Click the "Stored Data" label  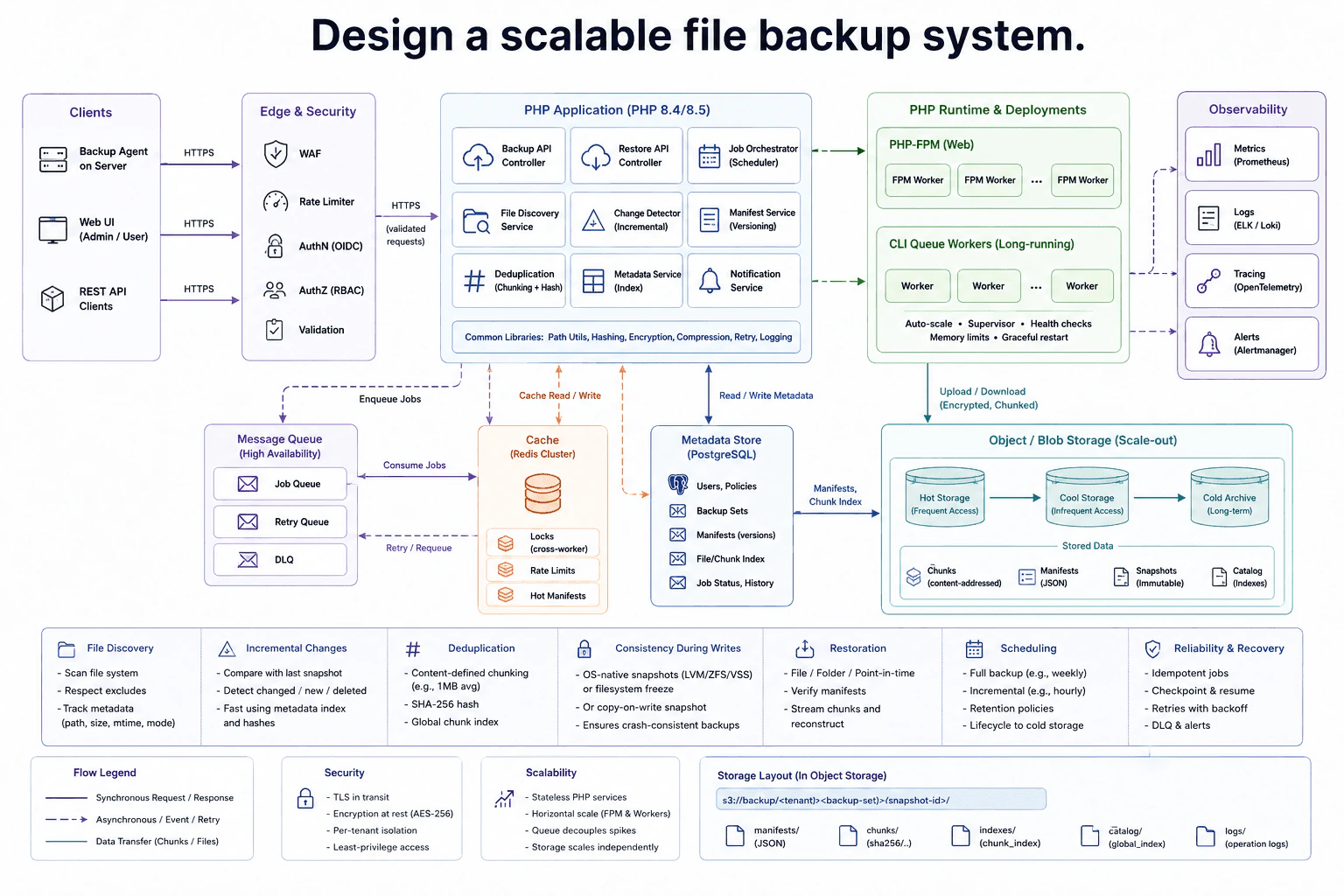1088,546
